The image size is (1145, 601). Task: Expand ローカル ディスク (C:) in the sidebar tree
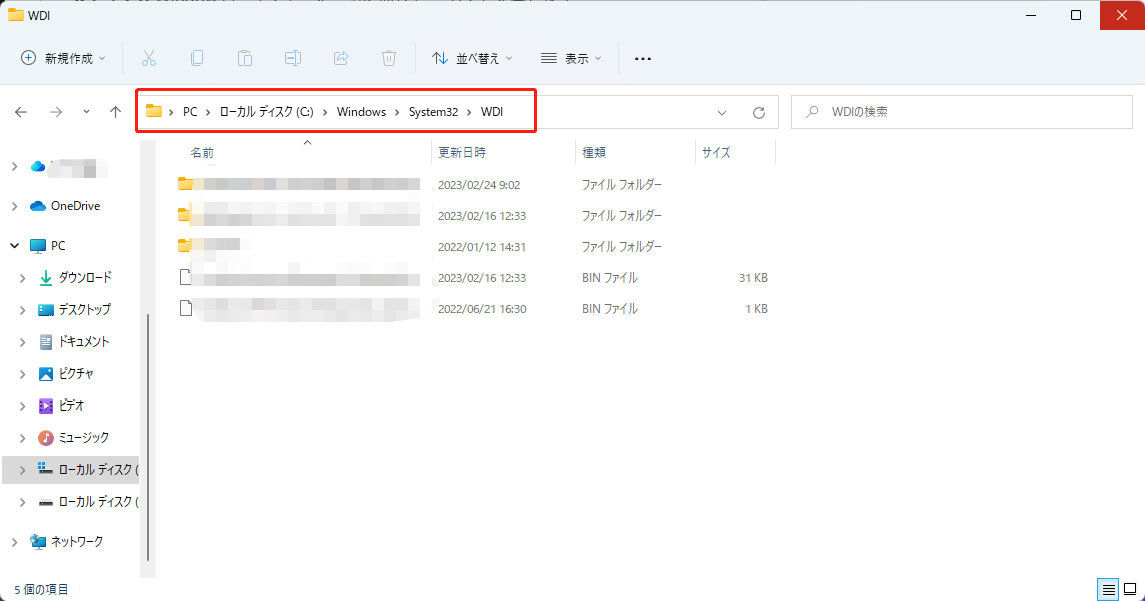(x=22, y=469)
